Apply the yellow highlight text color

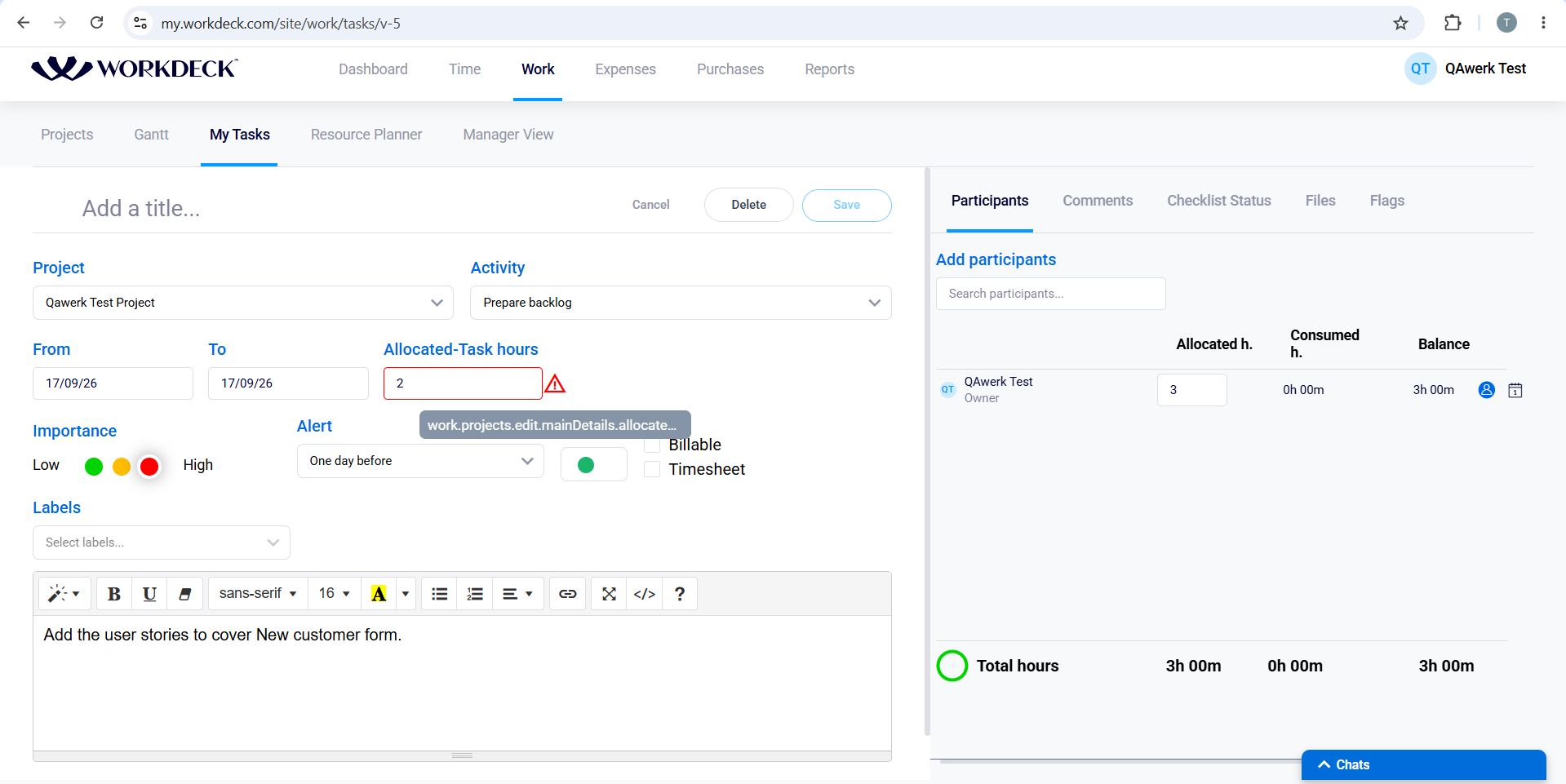379,594
